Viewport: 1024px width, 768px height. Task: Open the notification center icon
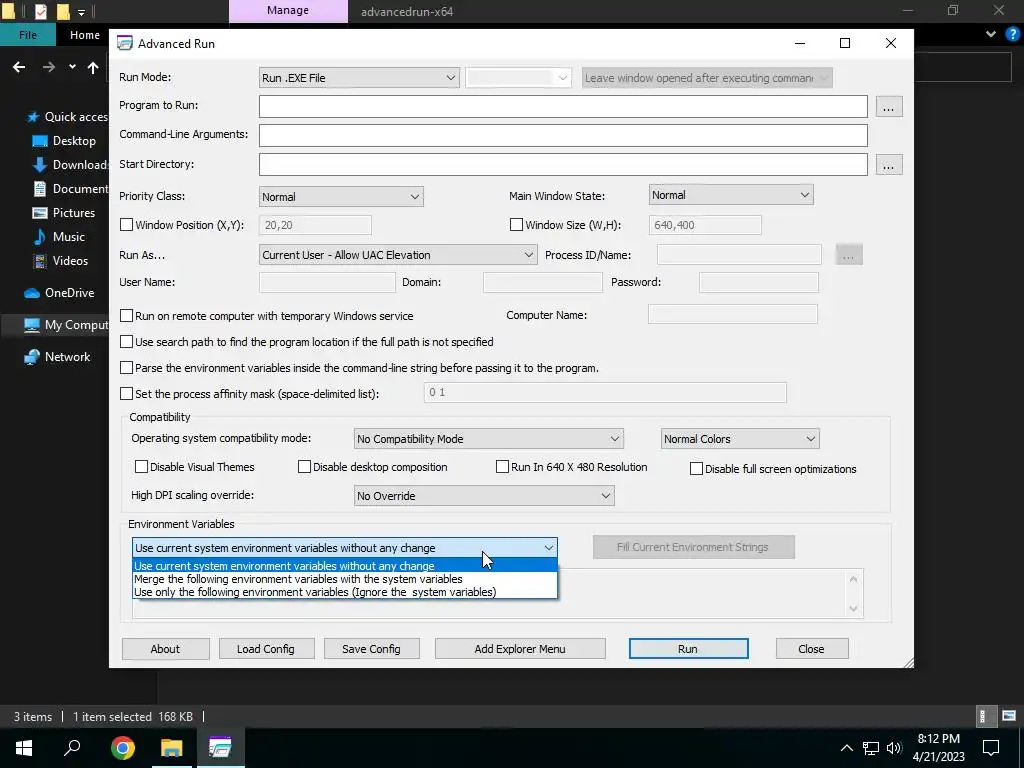(991, 748)
